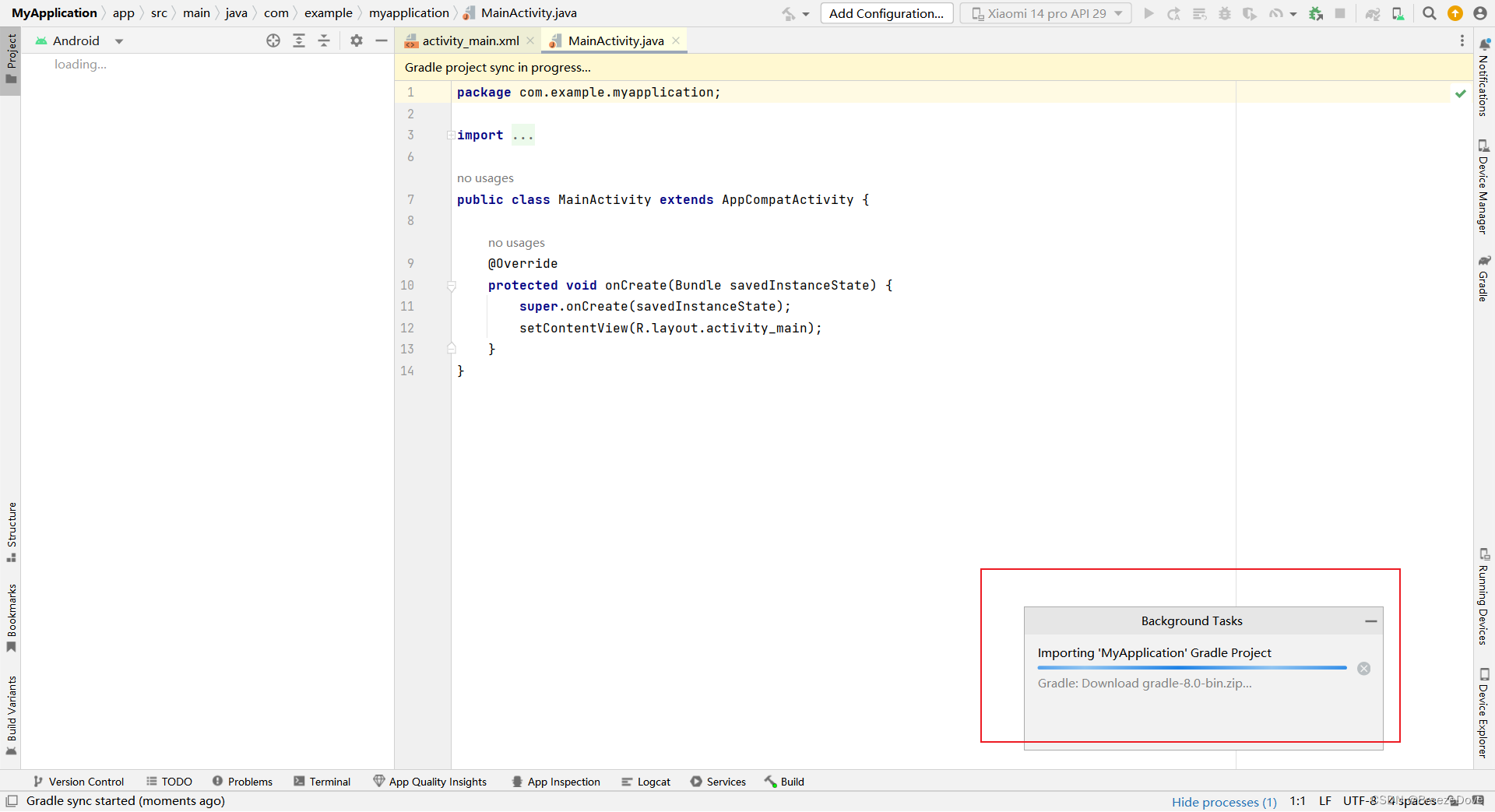
Task: Click the Apply Code Changes icon
Action: pos(1199,13)
